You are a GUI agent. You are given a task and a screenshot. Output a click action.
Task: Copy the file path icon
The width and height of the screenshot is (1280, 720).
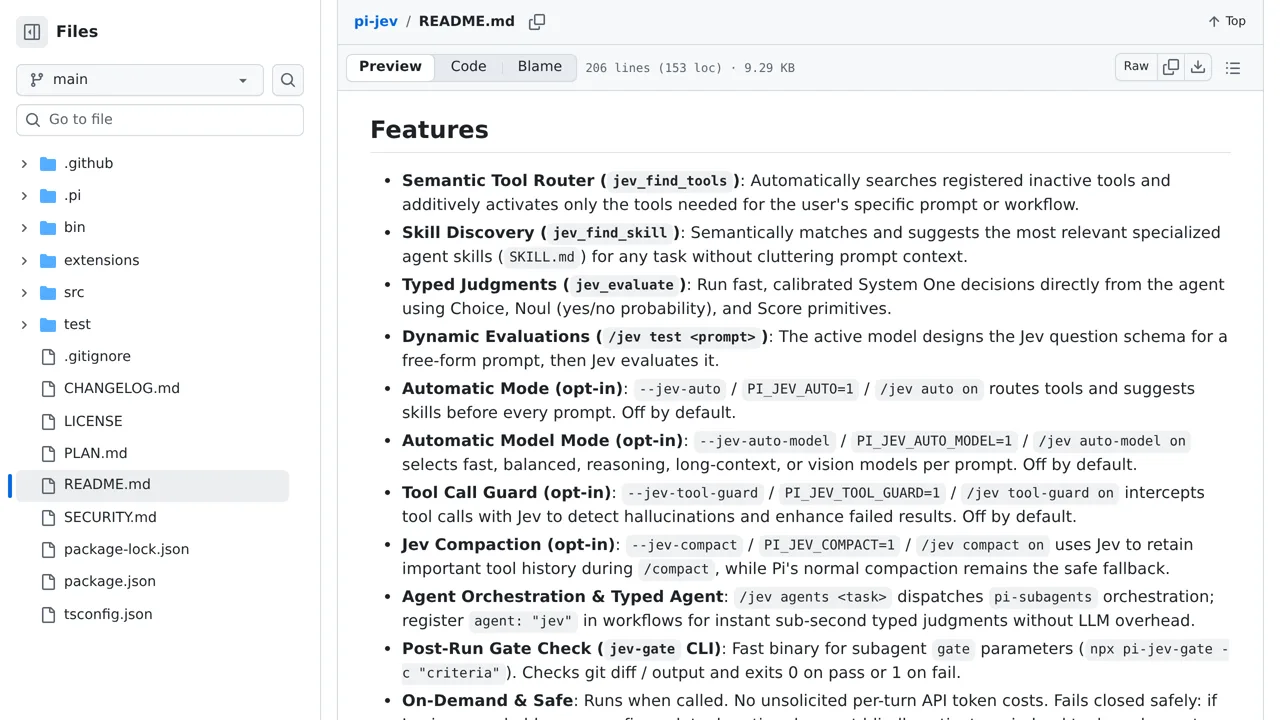[x=537, y=22]
